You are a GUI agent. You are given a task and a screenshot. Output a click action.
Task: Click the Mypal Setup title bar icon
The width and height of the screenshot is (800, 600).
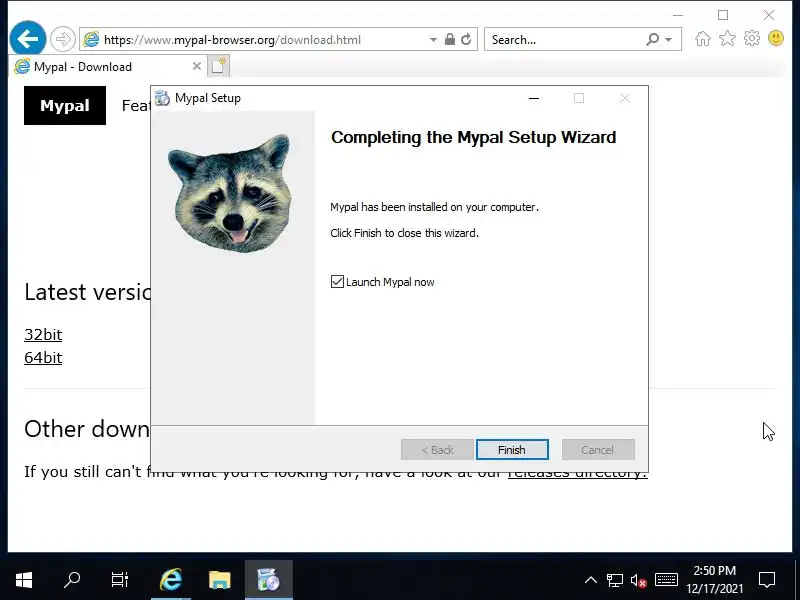click(162, 97)
